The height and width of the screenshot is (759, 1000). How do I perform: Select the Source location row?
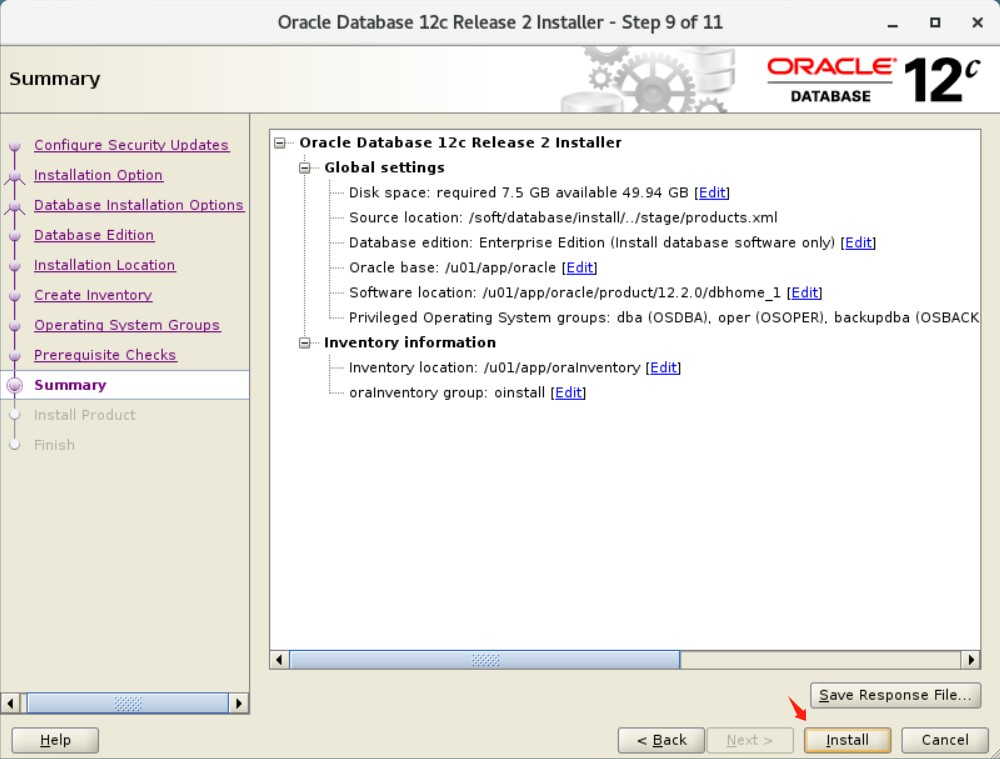pos(563,217)
